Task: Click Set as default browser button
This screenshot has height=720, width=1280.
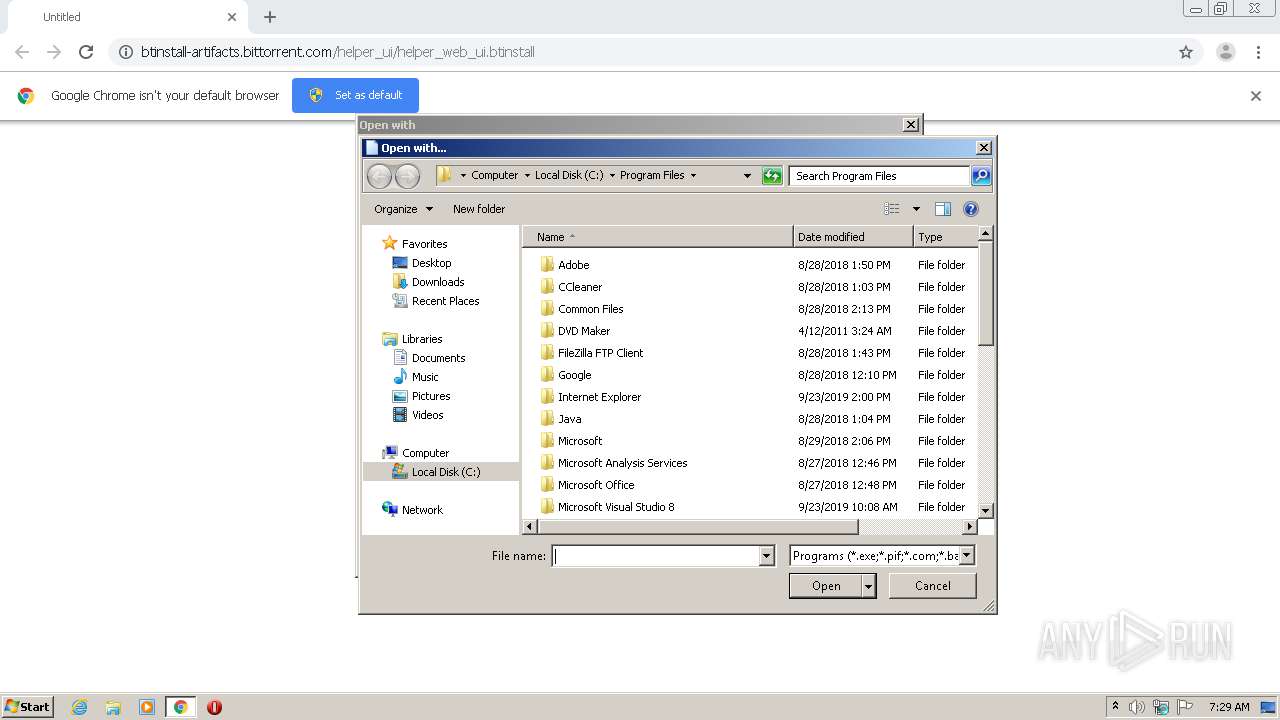Action: [x=355, y=95]
